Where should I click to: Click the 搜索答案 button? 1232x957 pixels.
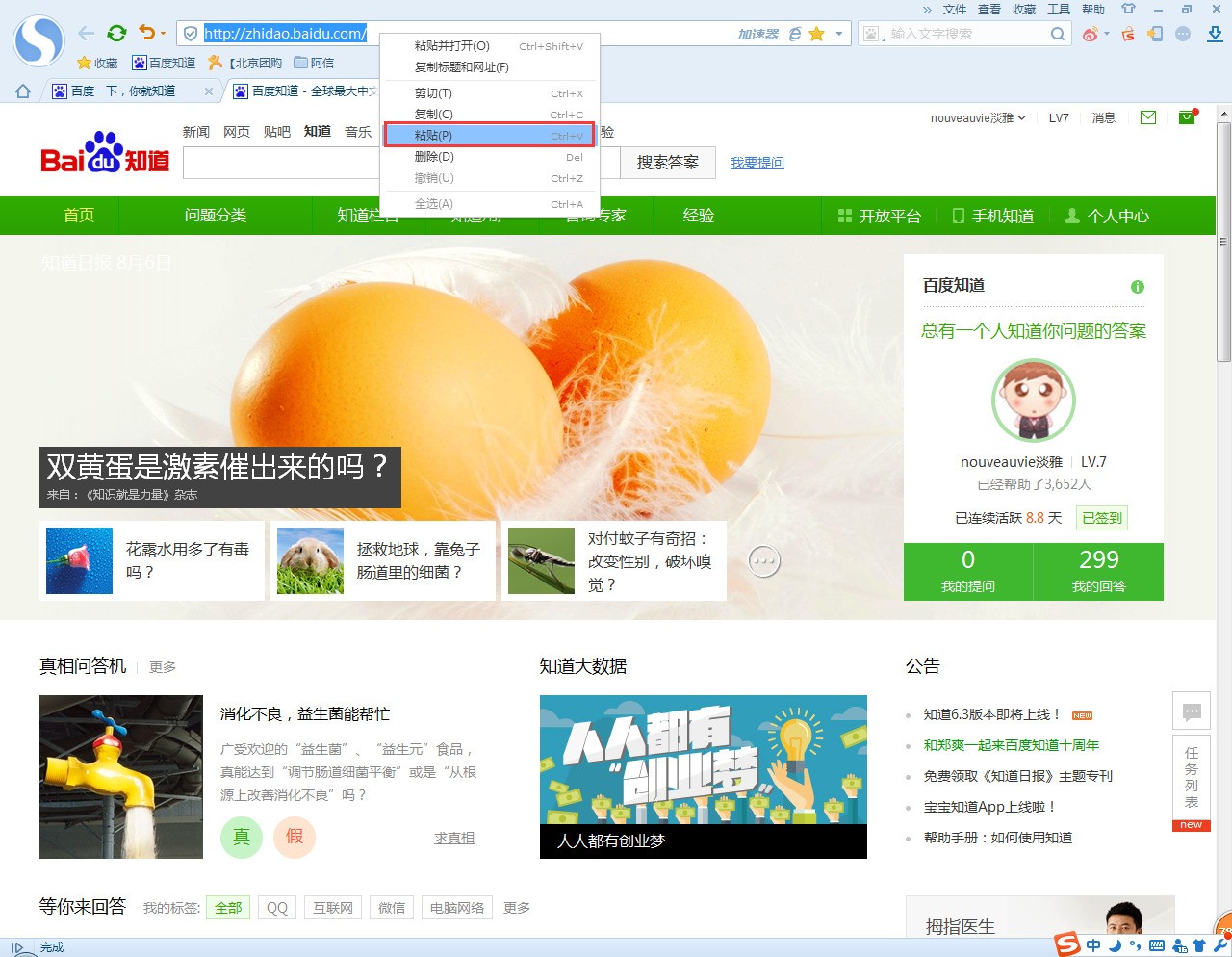tap(668, 163)
